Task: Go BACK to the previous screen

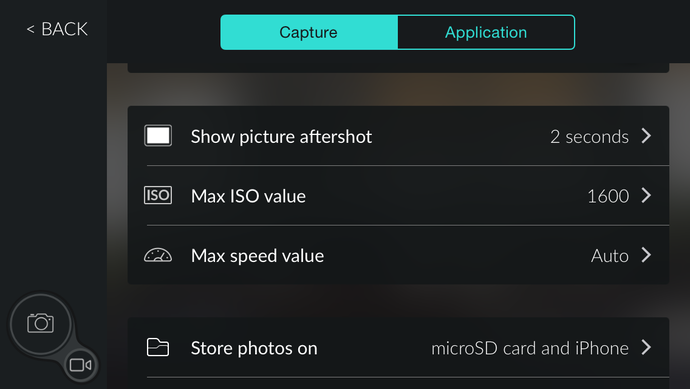Action: click(x=57, y=29)
